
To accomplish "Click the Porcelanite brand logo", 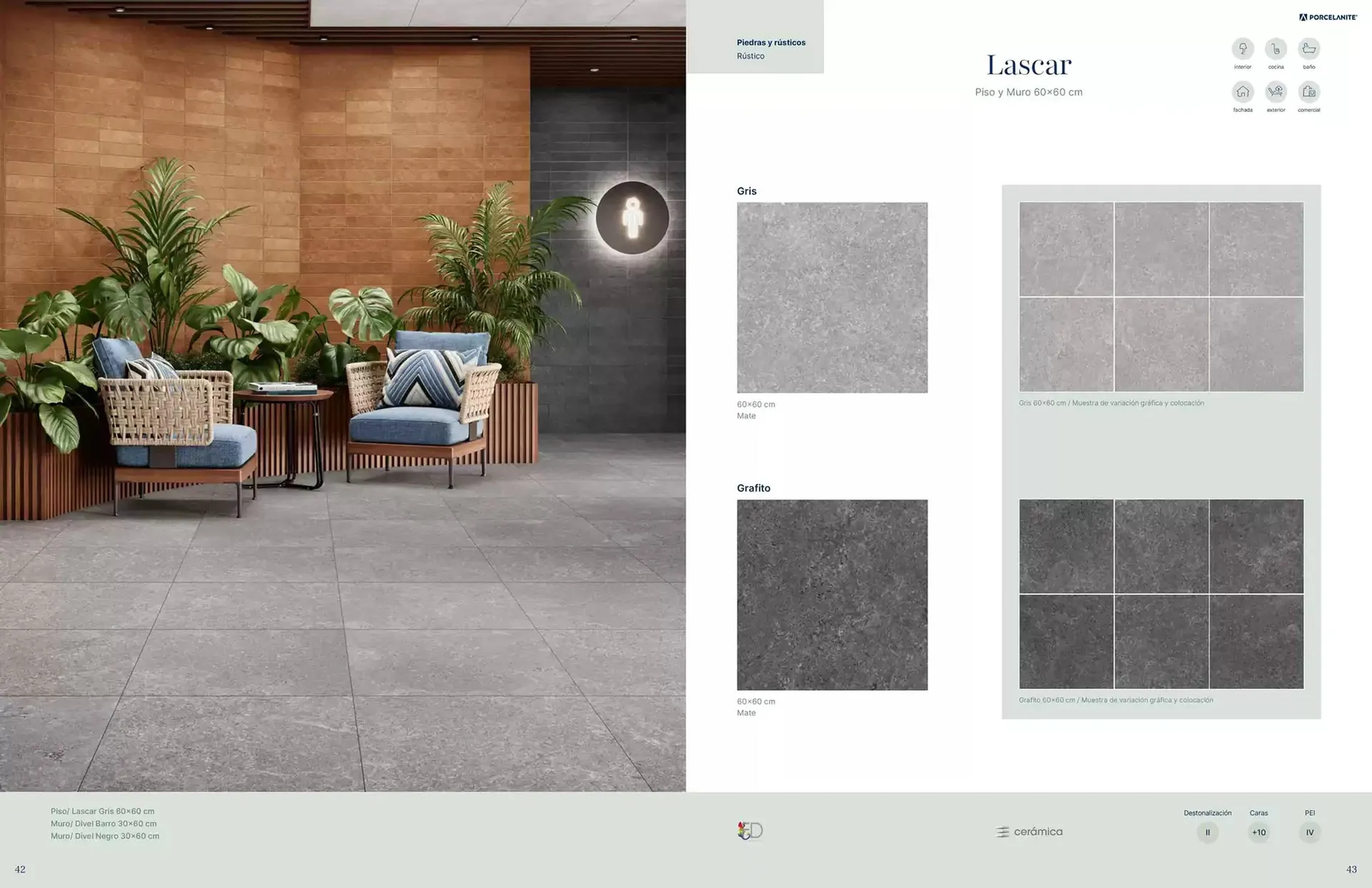I will tap(1328, 17).
